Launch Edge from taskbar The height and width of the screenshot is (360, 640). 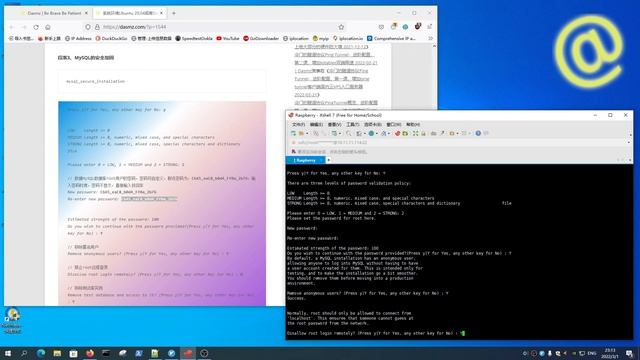41,353
